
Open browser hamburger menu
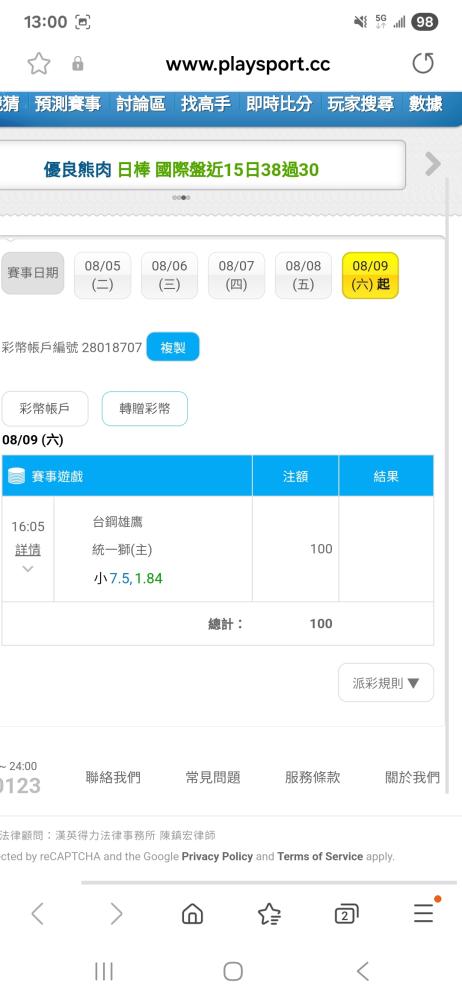click(424, 913)
